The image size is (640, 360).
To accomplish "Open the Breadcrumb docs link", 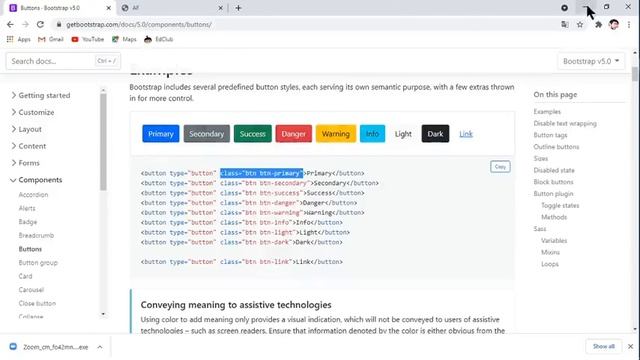I will (x=36, y=236).
